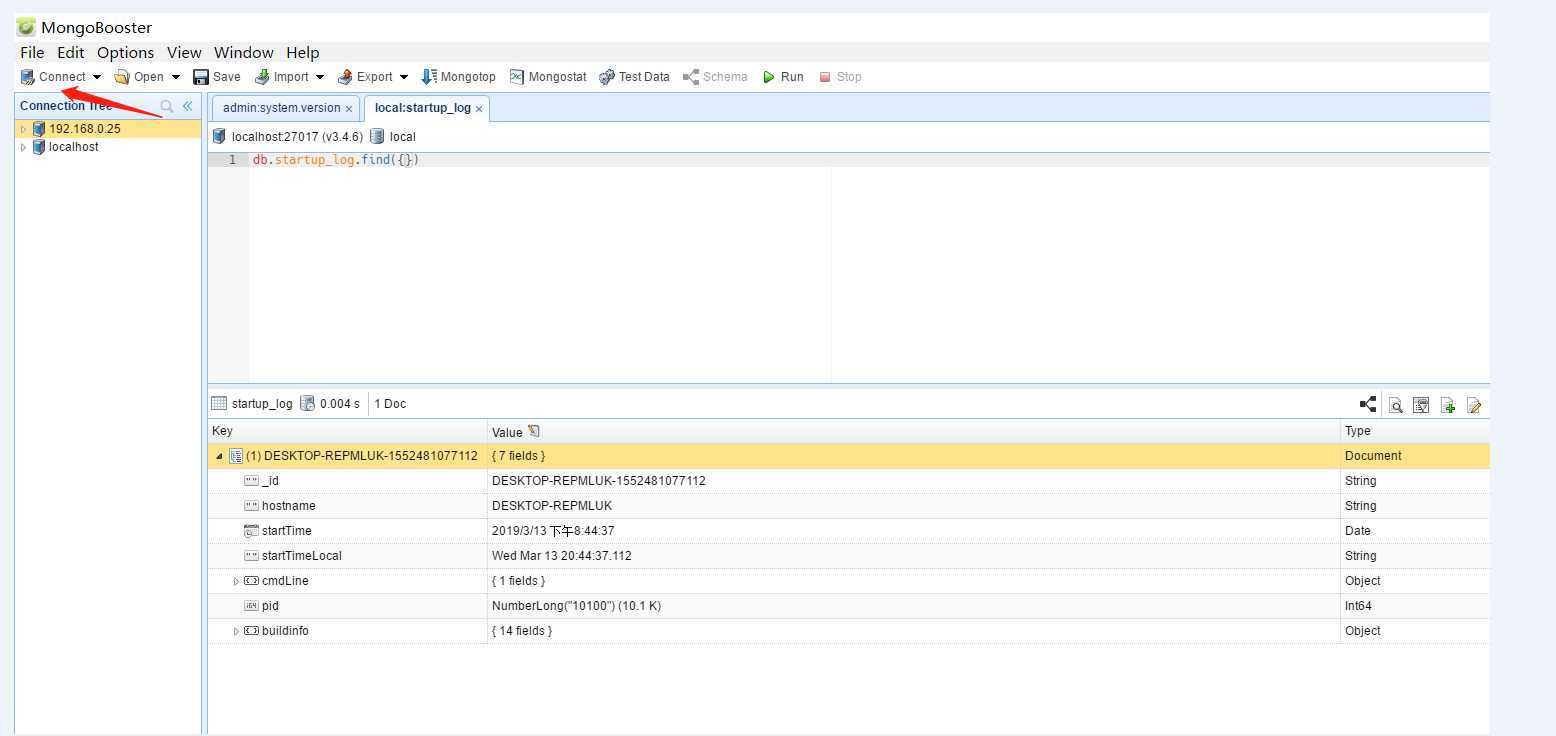The height and width of the screenshot is (736, 1556).
Task: Click the filter results icon
Action: [1421, 405]
